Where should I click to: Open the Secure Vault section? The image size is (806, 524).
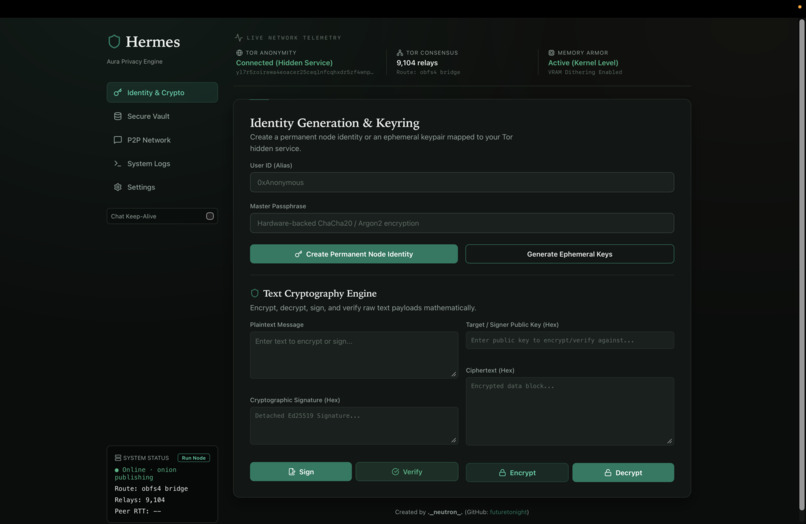click(x=162, y=116)
